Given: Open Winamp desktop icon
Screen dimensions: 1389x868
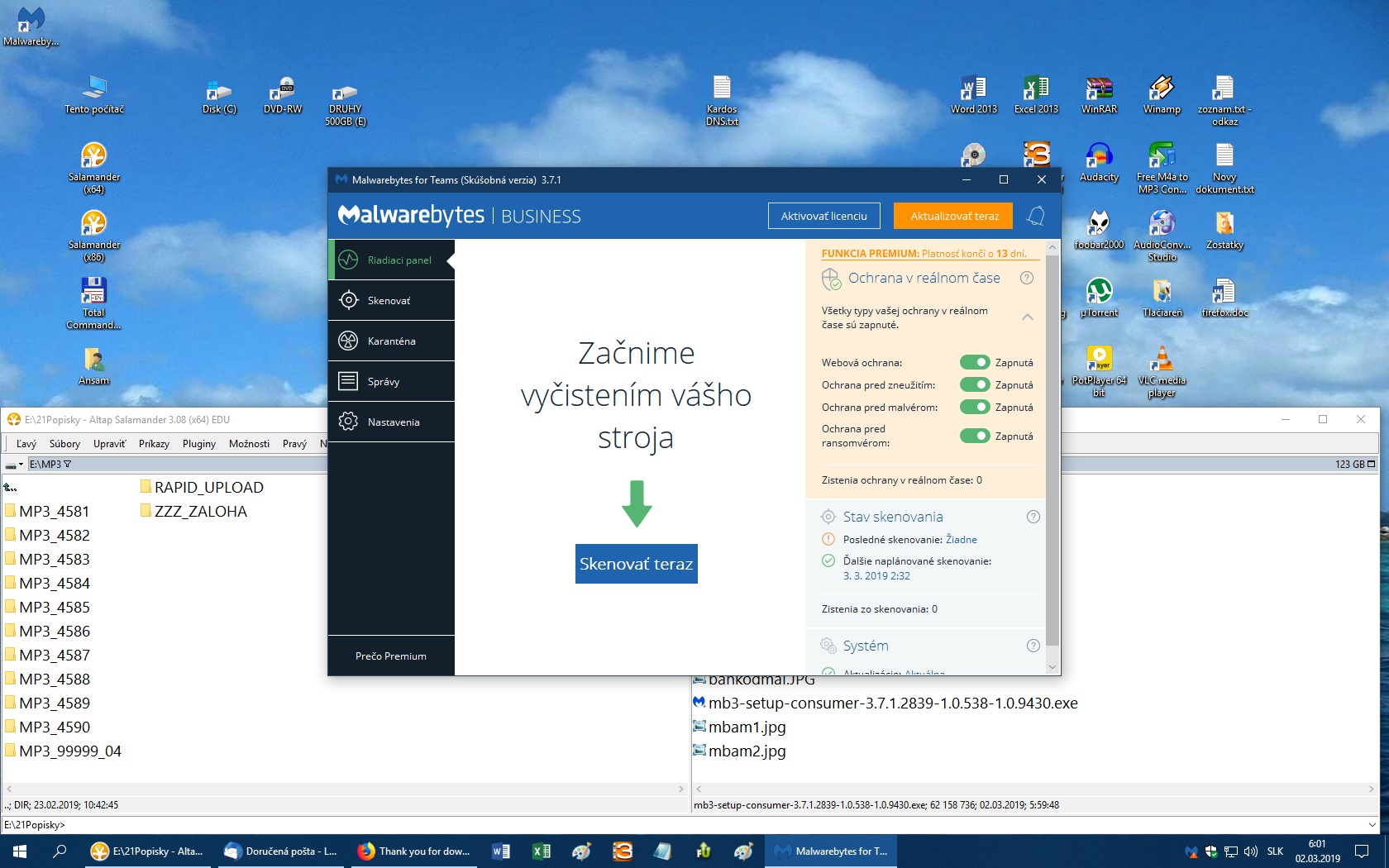Looking at the screenshot, I should (x=1162, y=94).
